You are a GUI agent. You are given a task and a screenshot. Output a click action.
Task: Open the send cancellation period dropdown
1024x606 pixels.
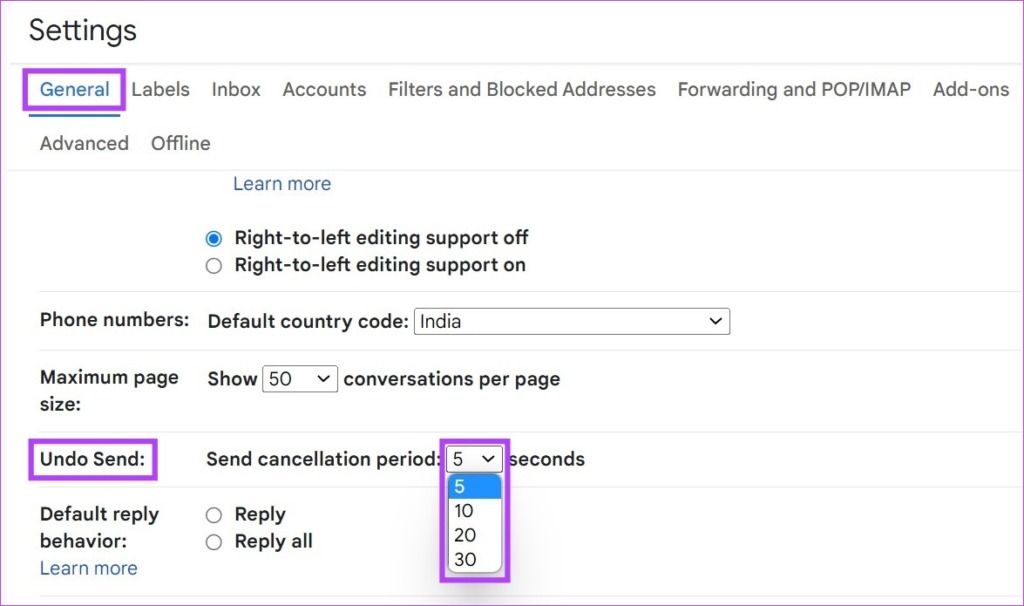[x=474, y=459]
